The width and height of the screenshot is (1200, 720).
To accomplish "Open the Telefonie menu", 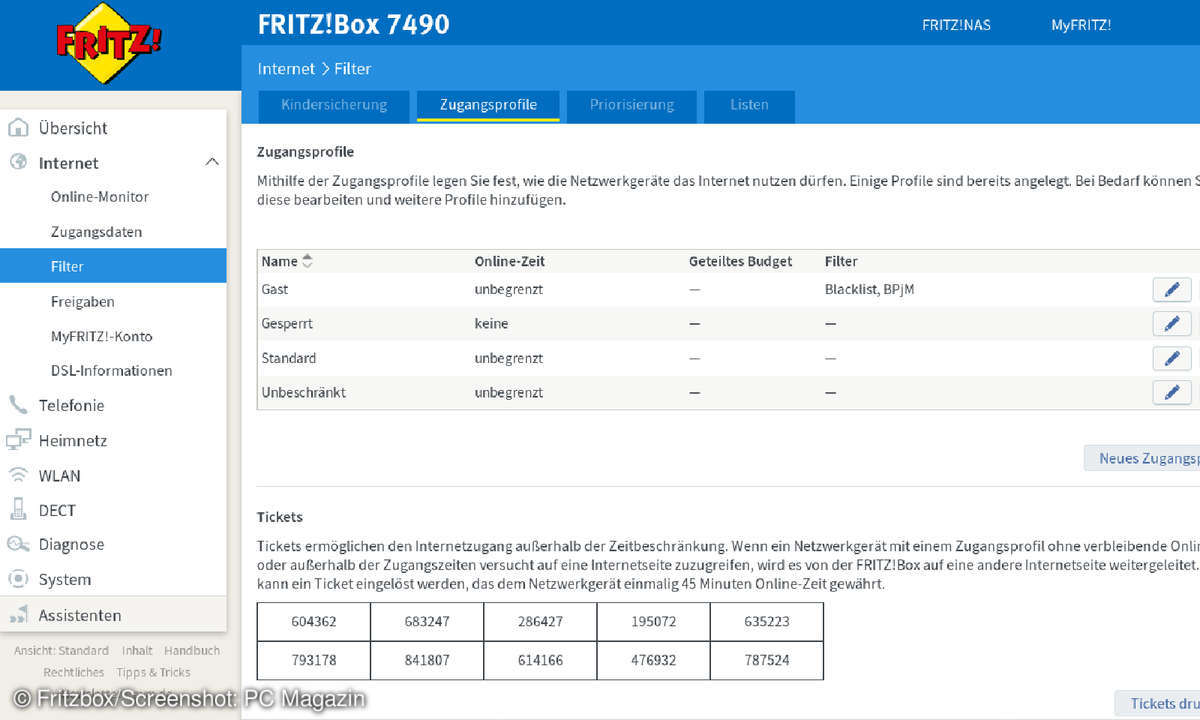I will click(x=72, y=405).
